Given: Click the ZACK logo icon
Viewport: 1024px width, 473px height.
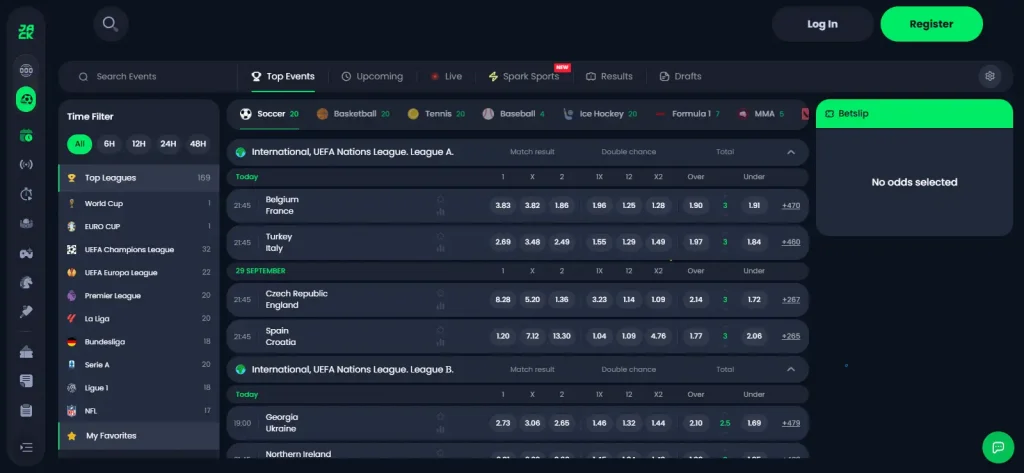Looking at the screenshot, I should pyautogui.click(x=26, y=31).
